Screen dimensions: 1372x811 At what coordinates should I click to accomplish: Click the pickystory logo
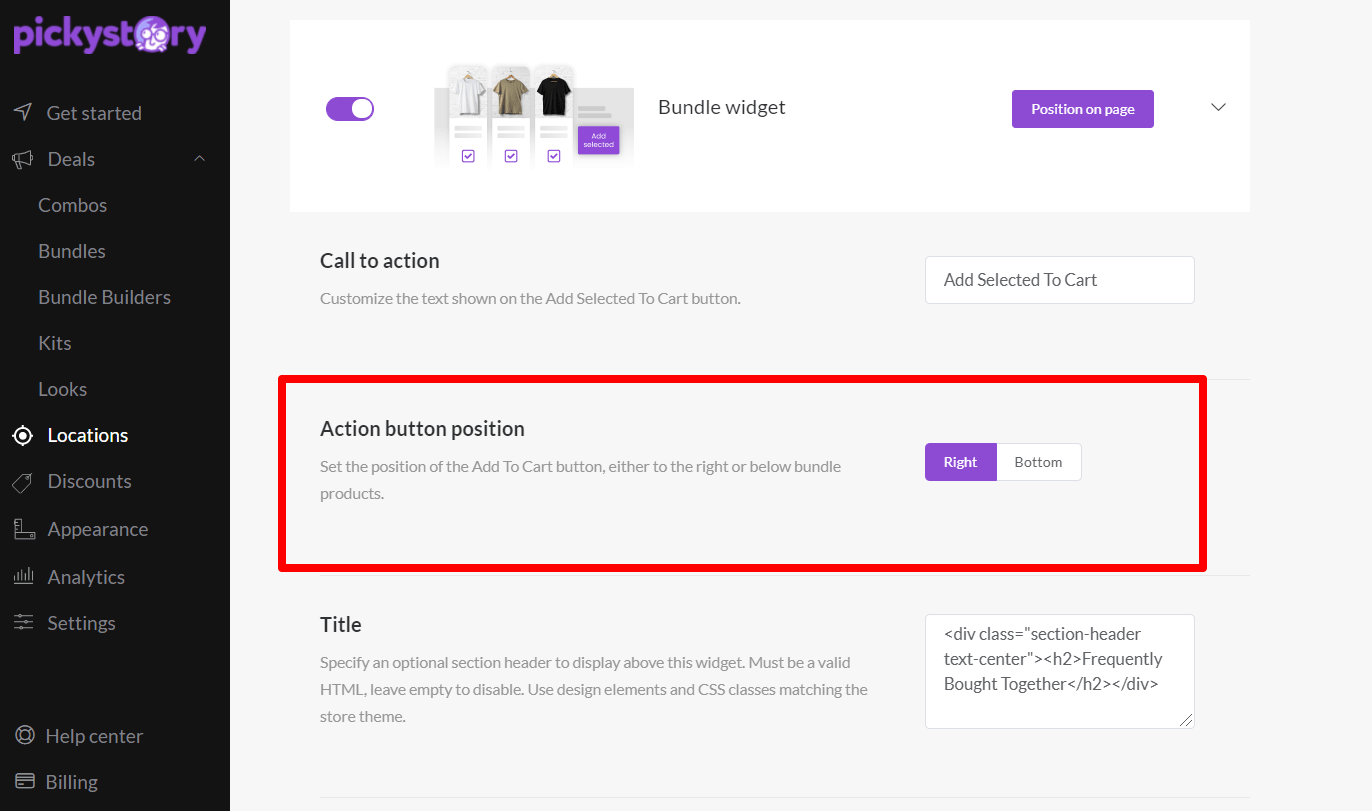[x=110, y=36]
